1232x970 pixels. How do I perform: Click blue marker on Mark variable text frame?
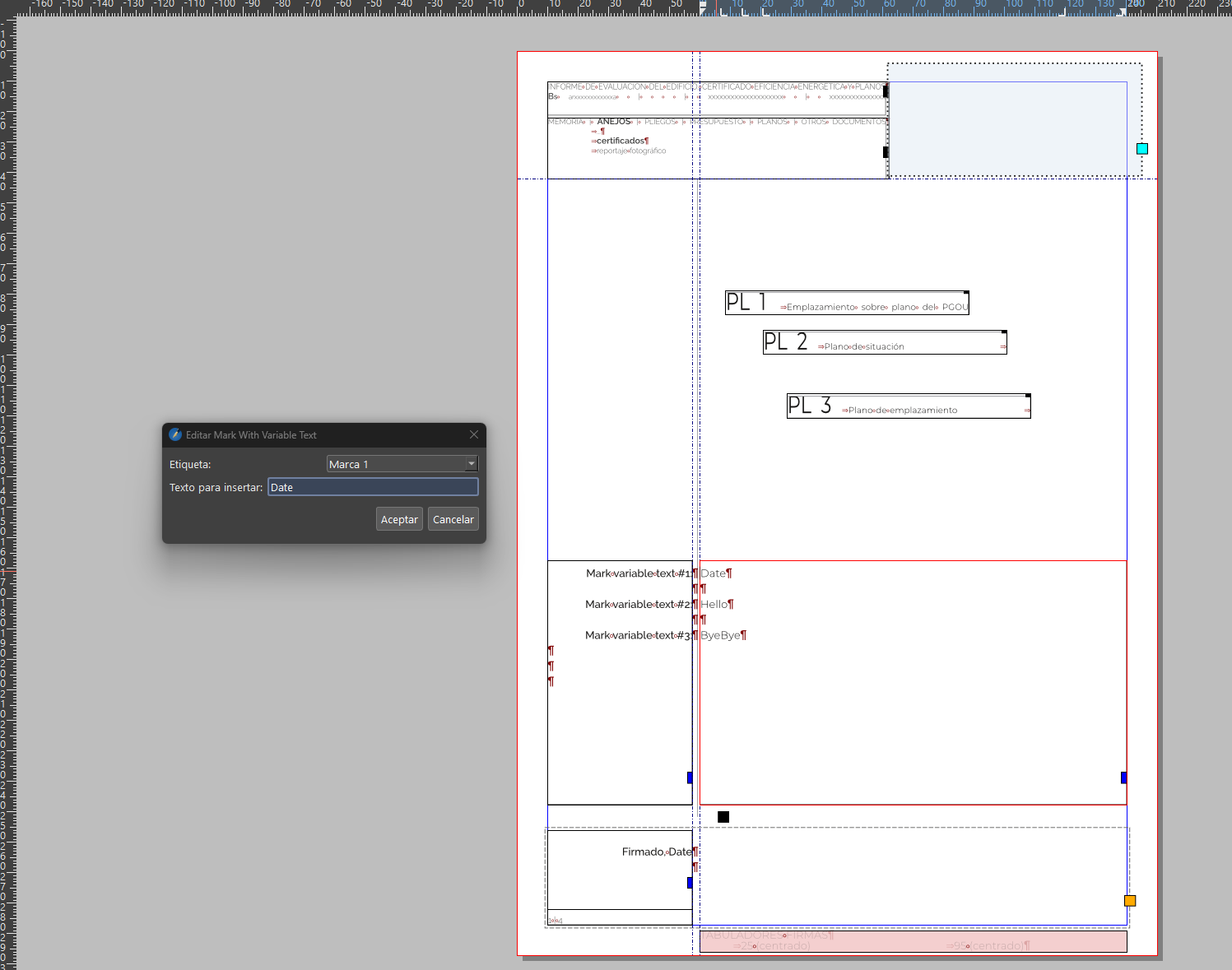690,777
